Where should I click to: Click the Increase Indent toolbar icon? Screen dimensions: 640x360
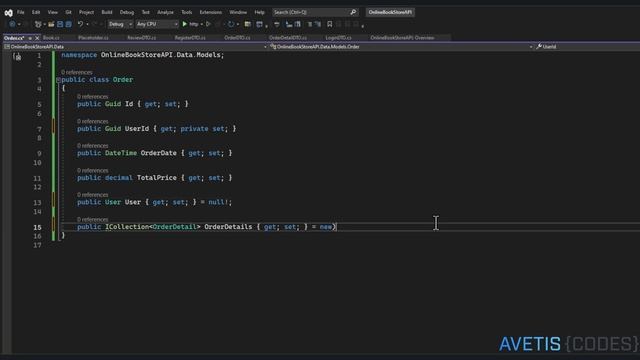[298, 24]
